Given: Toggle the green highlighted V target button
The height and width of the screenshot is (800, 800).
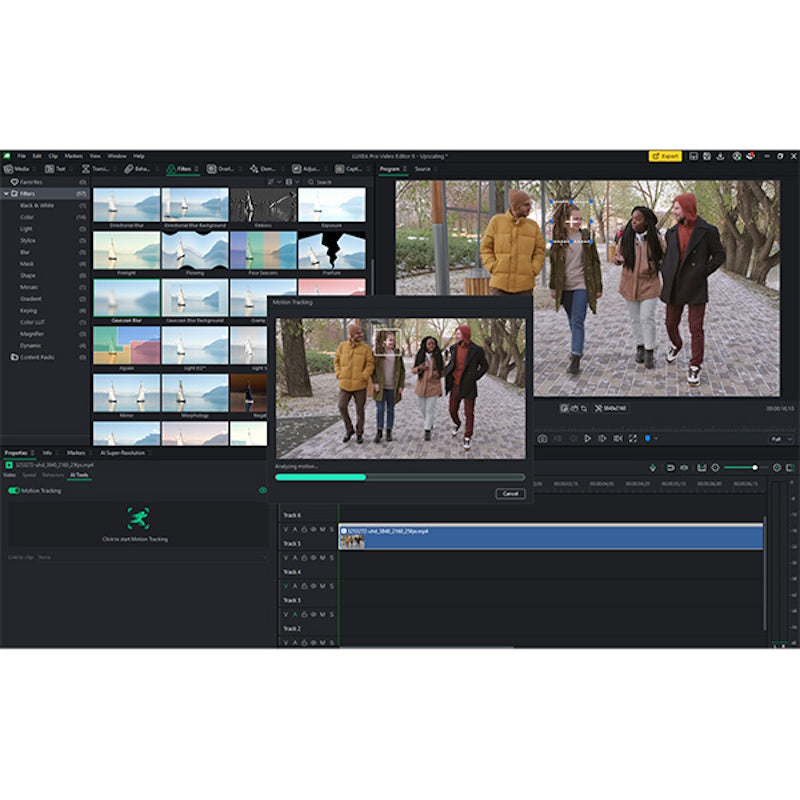Looking at the screenshot, I should click(x=286, y=586).
